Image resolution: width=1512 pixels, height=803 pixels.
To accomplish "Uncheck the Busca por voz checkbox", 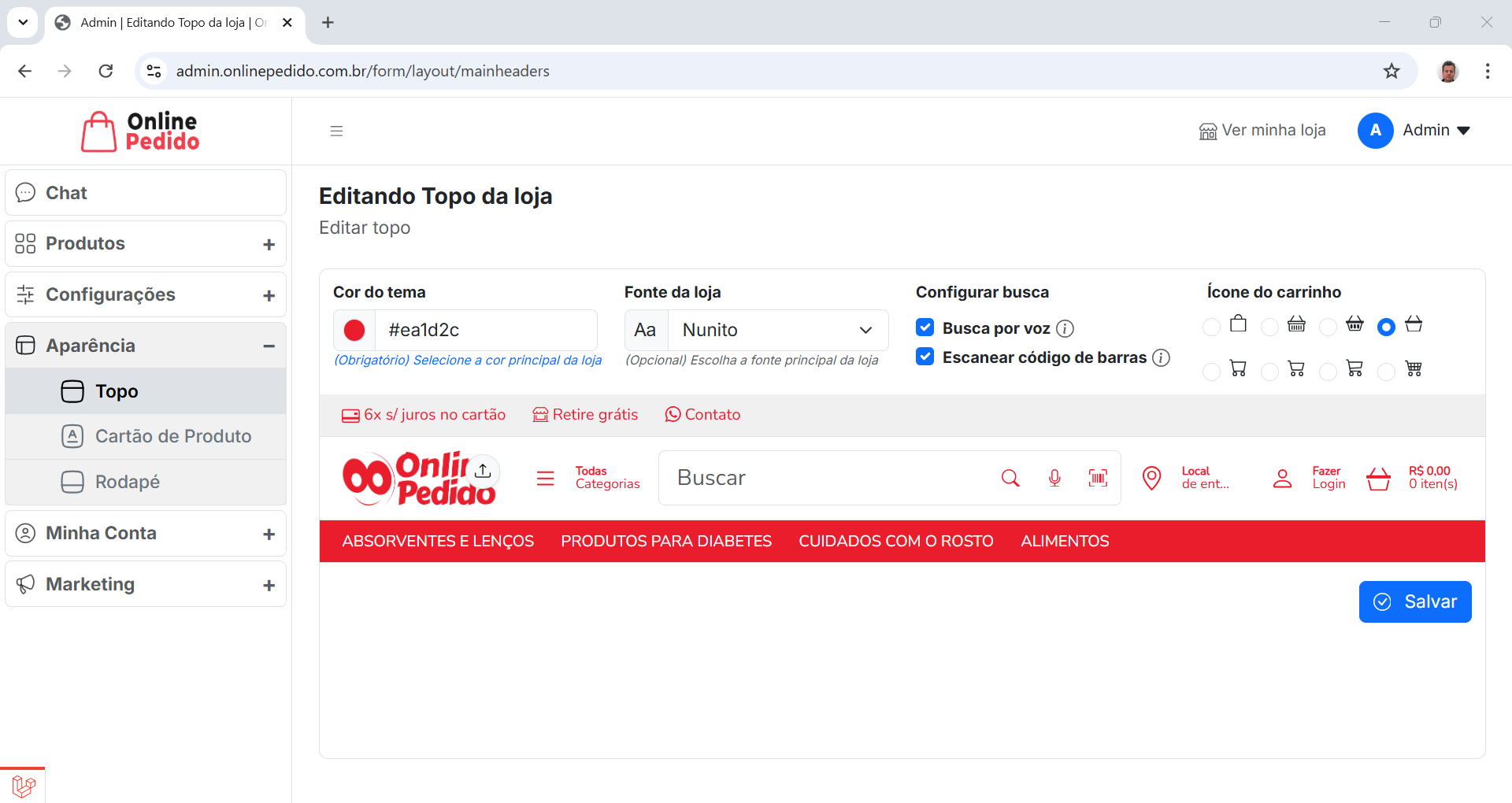I will pos(925,327).
